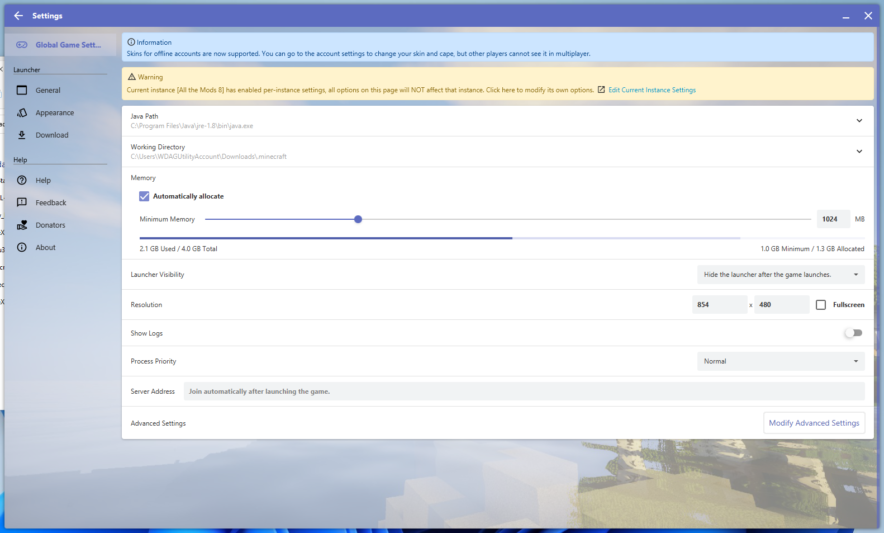Click the Help question mark icon
884x533 pixels.
22,180
